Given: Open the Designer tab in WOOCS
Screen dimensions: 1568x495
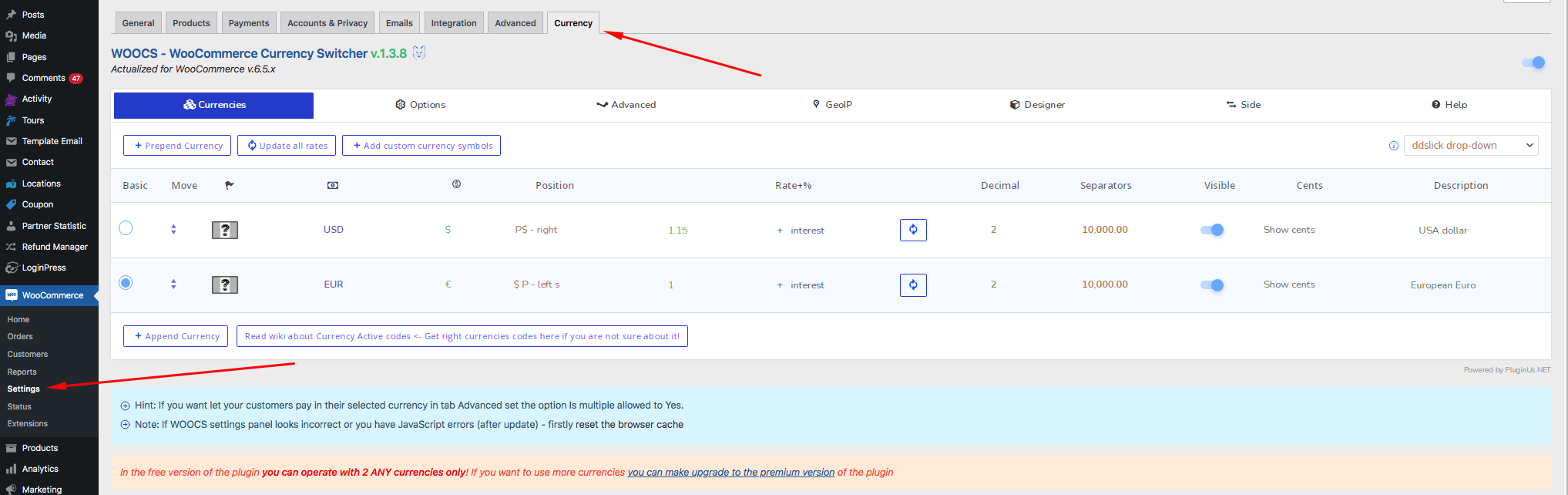Looking at the screenshot, I should [1037, 105].
